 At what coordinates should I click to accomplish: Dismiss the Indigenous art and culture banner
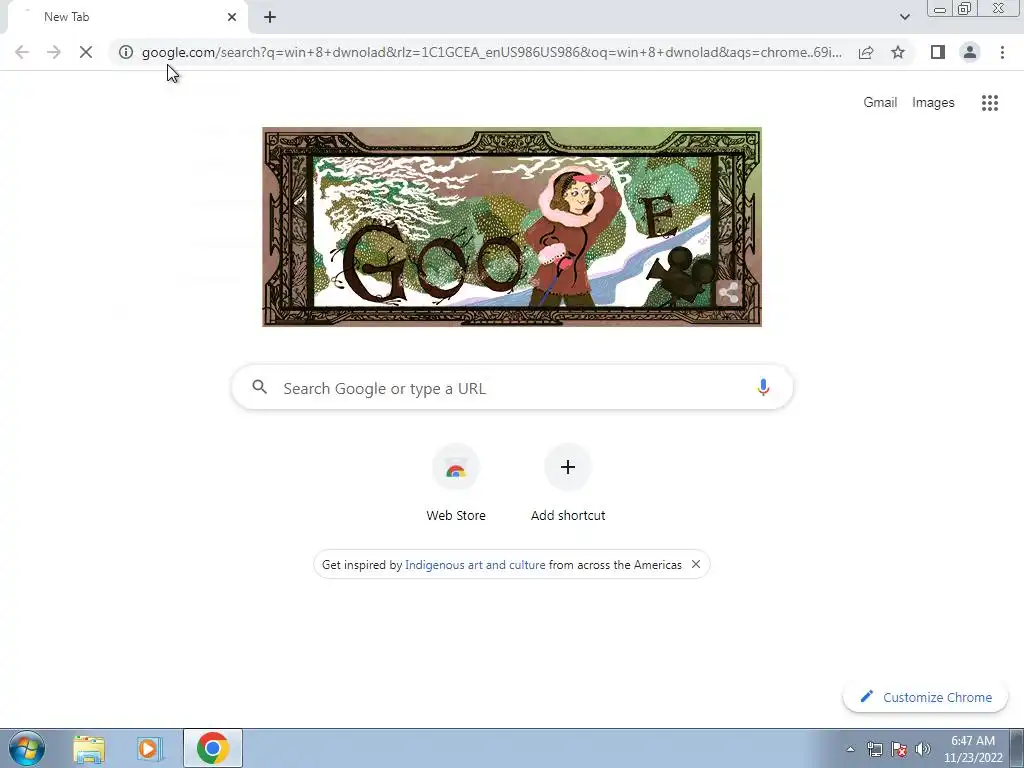coord(696,564)
